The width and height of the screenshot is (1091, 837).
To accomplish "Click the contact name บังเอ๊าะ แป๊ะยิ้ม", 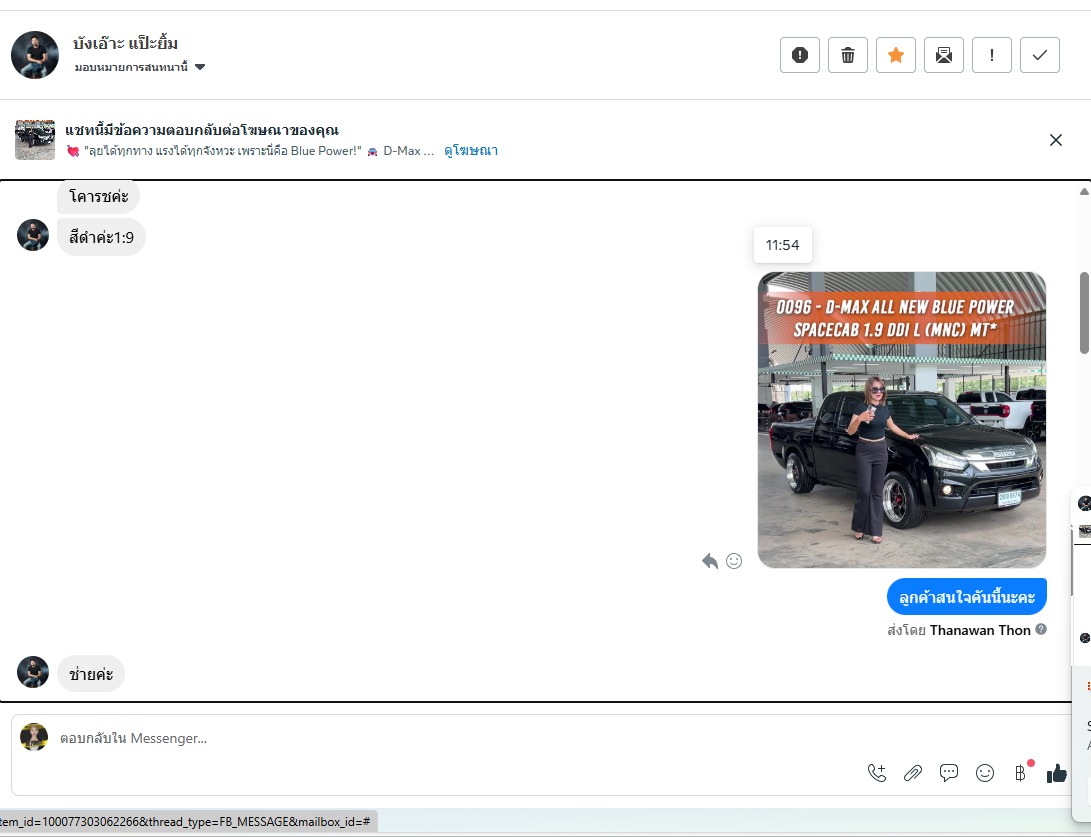I will click(x=125, y=43).
